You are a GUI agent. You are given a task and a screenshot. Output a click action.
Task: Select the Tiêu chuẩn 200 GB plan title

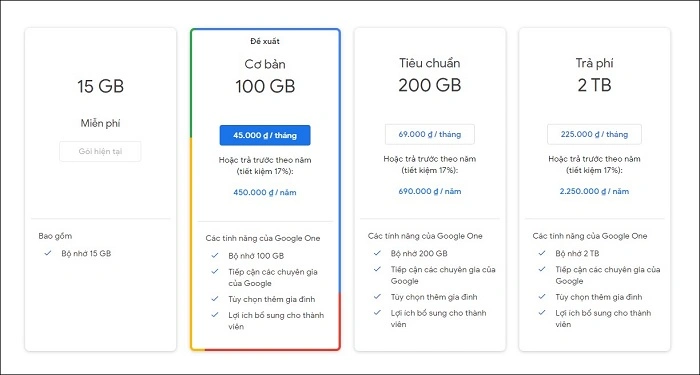429,75
